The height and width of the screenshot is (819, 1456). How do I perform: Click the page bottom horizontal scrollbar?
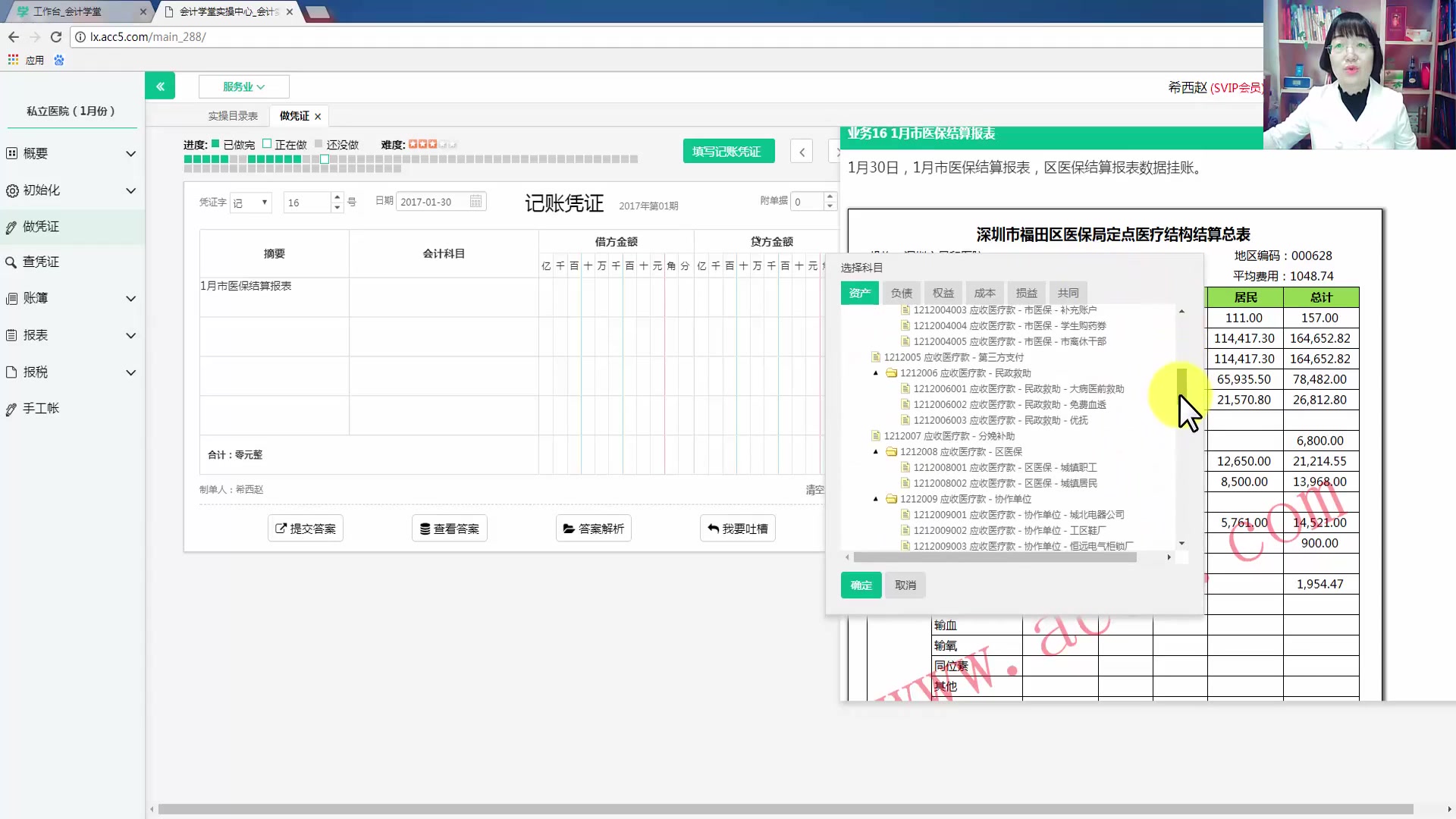click(x=786, y=809)
